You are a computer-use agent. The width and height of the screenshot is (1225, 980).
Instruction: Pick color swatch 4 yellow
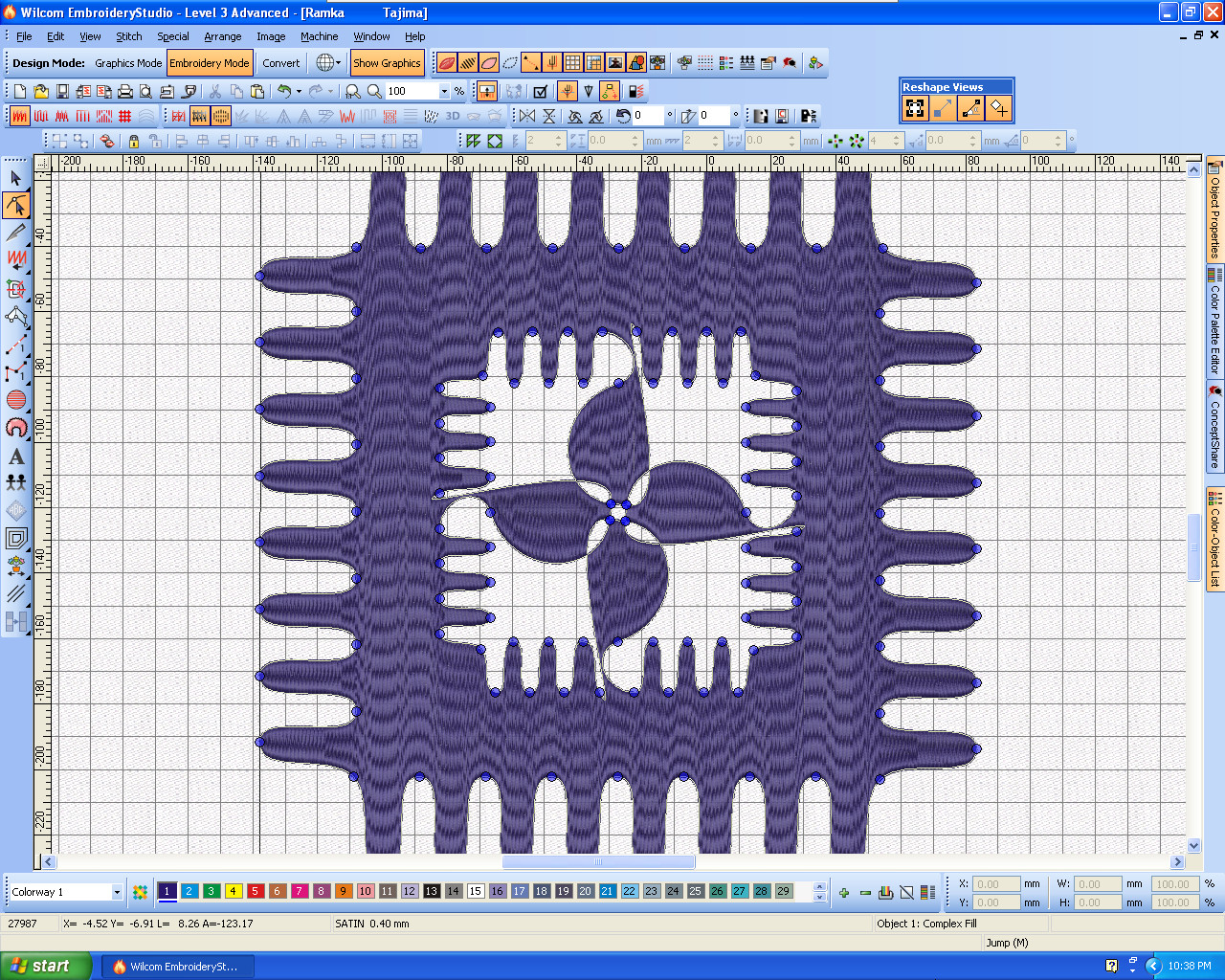pyautogui.click(x=234, y=891)
